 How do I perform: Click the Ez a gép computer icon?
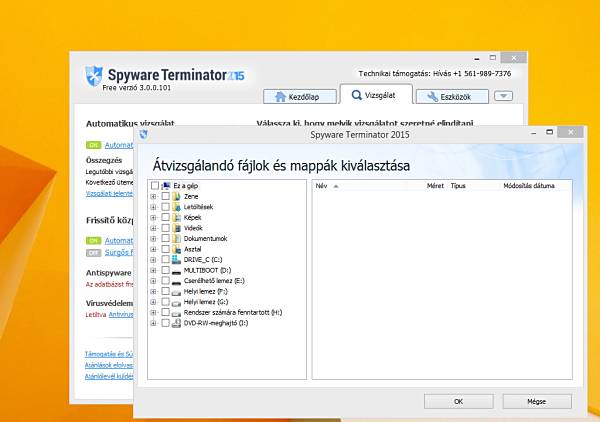point(166,186)
